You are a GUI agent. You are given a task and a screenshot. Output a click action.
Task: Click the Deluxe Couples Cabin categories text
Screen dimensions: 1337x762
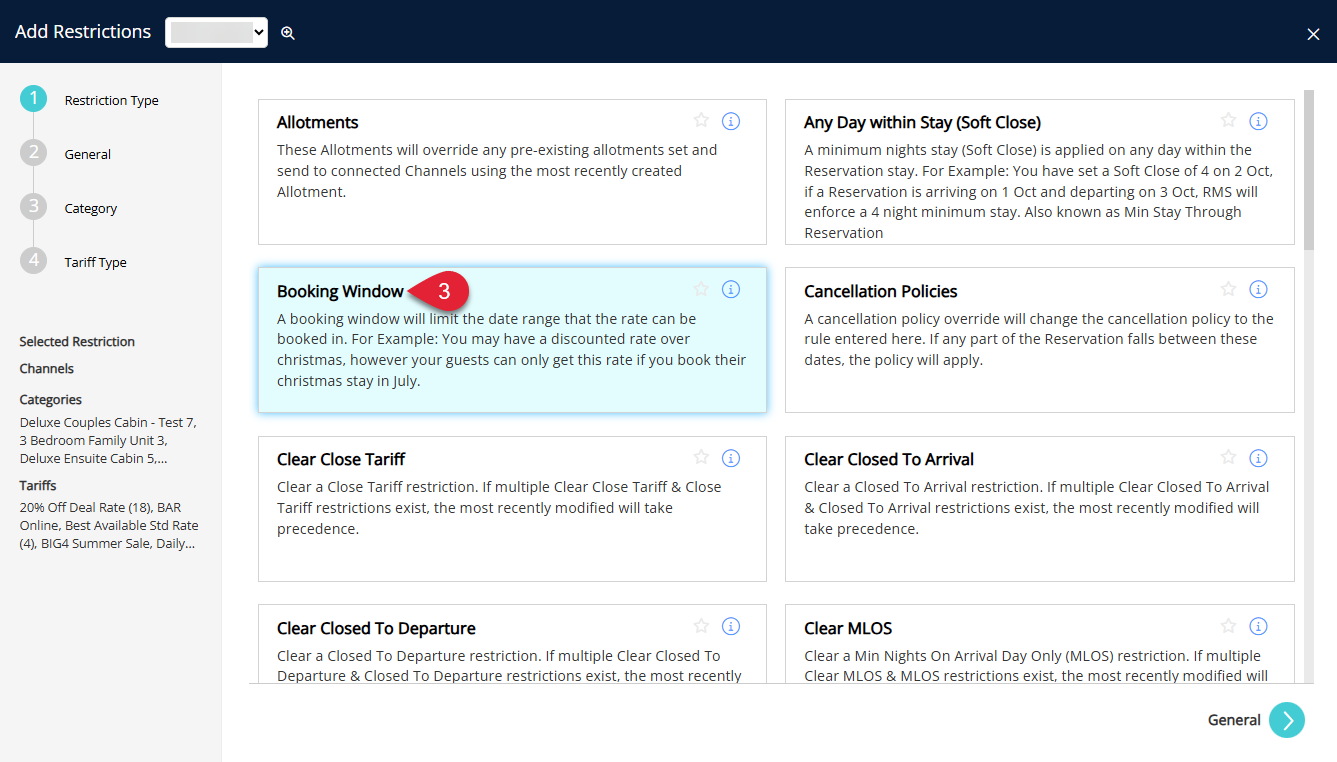[x=108, y=441]
